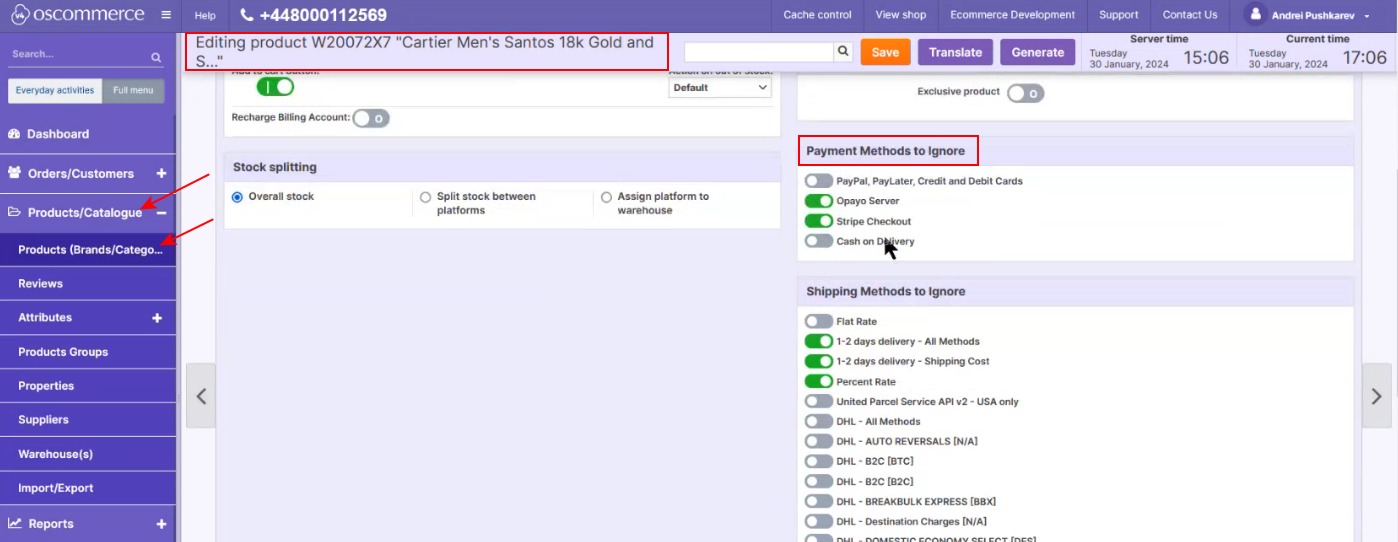Go to previous product with left arrow
The image size is (1398, 542).
tap(201, 396)
